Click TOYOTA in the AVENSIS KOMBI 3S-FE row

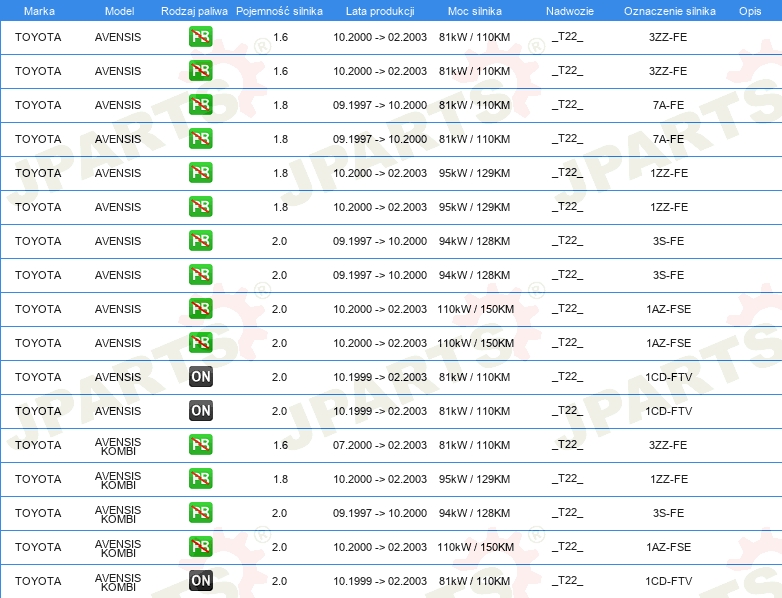click(x=38, y=513)
